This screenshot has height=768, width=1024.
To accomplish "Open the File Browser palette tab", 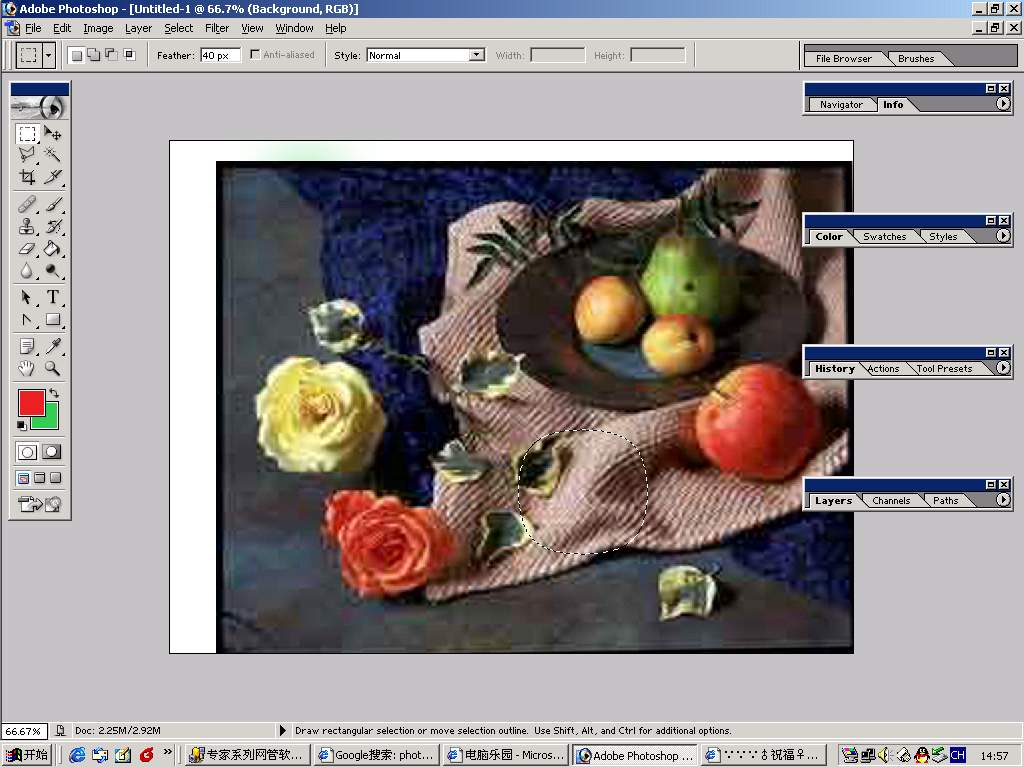I will tap(843, 58).
